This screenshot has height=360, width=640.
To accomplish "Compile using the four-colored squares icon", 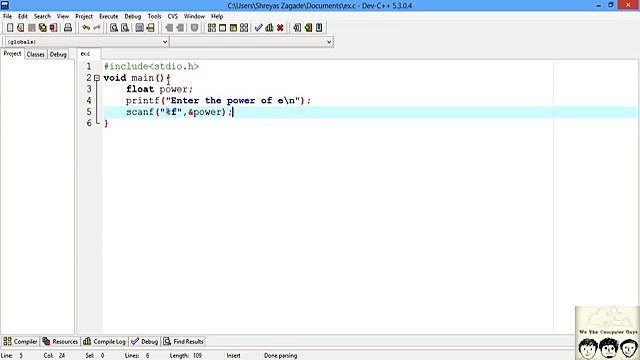I will coord(211,28).
